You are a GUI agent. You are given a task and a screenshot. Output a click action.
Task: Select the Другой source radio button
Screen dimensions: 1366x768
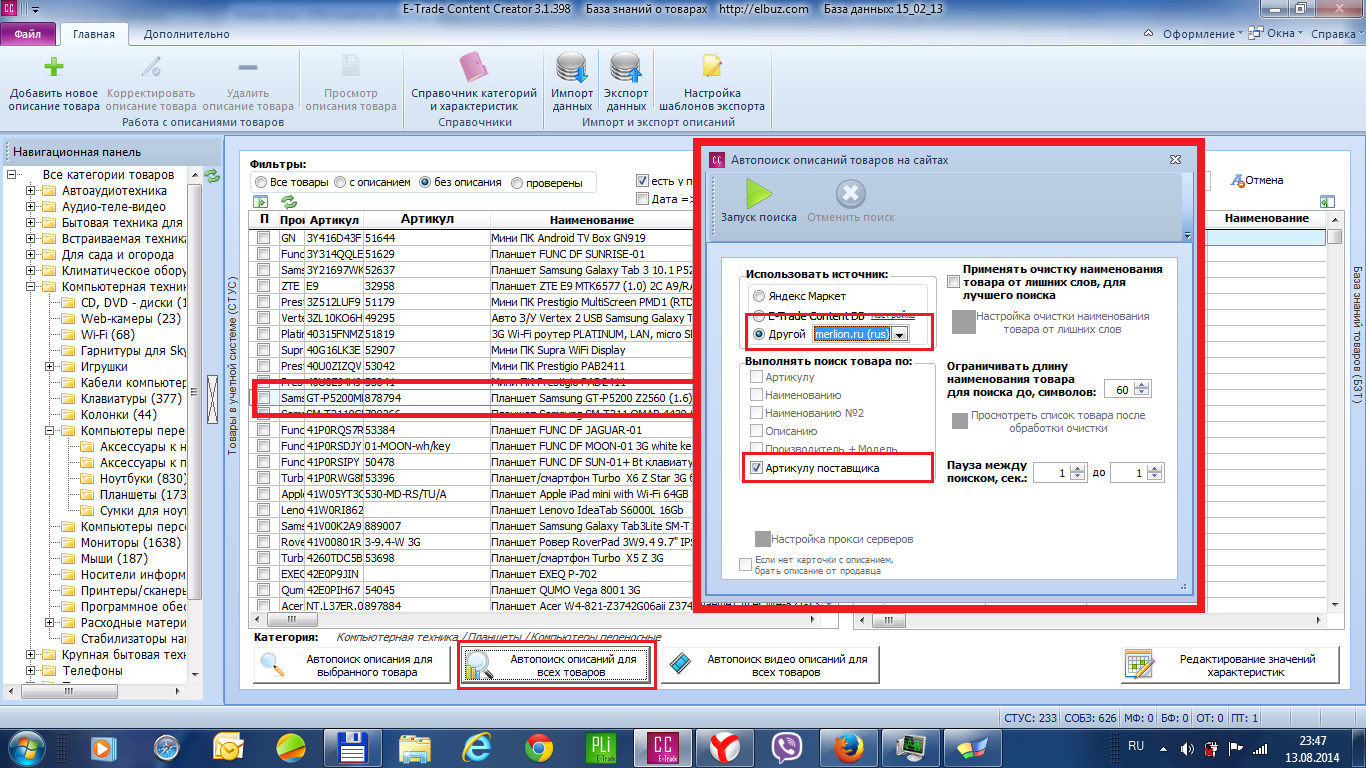pyautogui.click(x=760, y=334)
